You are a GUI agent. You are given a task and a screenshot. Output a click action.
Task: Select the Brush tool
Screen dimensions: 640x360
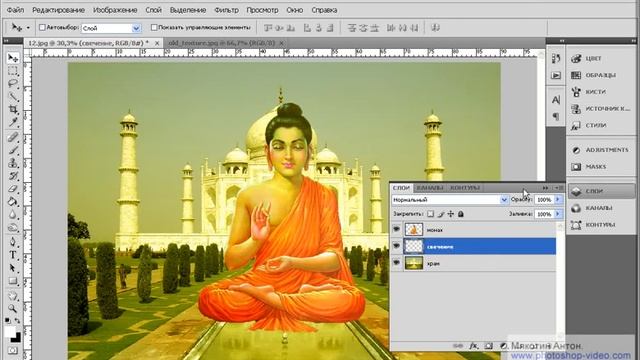[13, 150]
